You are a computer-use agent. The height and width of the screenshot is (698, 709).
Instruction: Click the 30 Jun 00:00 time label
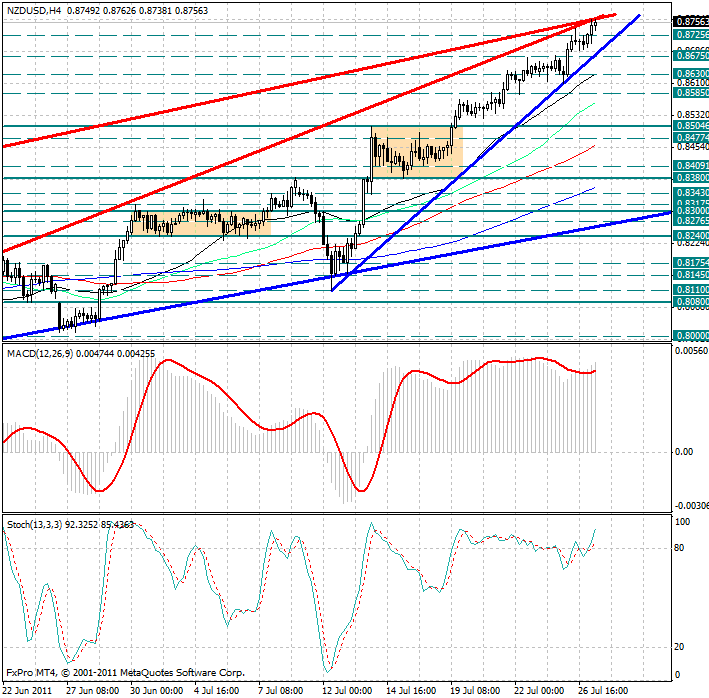pyautogui.click(x=157, y=691)
